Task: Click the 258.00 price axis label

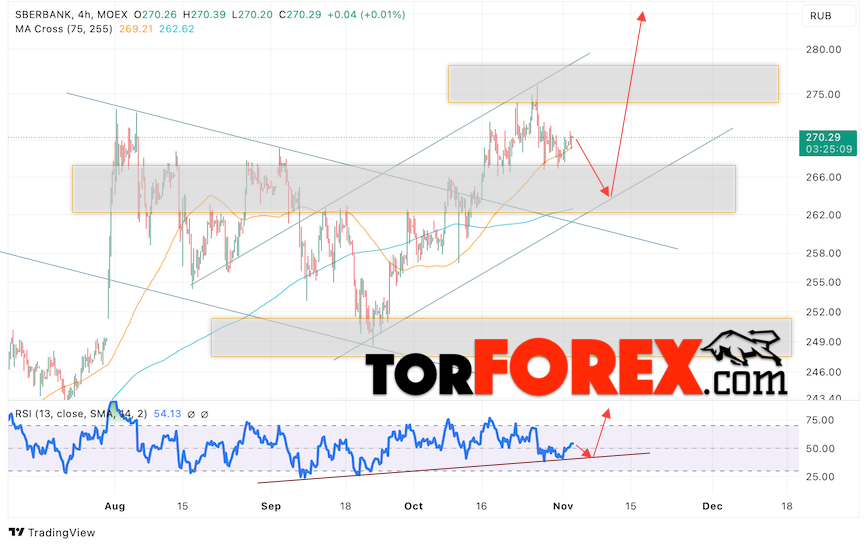Action: click(823, 254)
